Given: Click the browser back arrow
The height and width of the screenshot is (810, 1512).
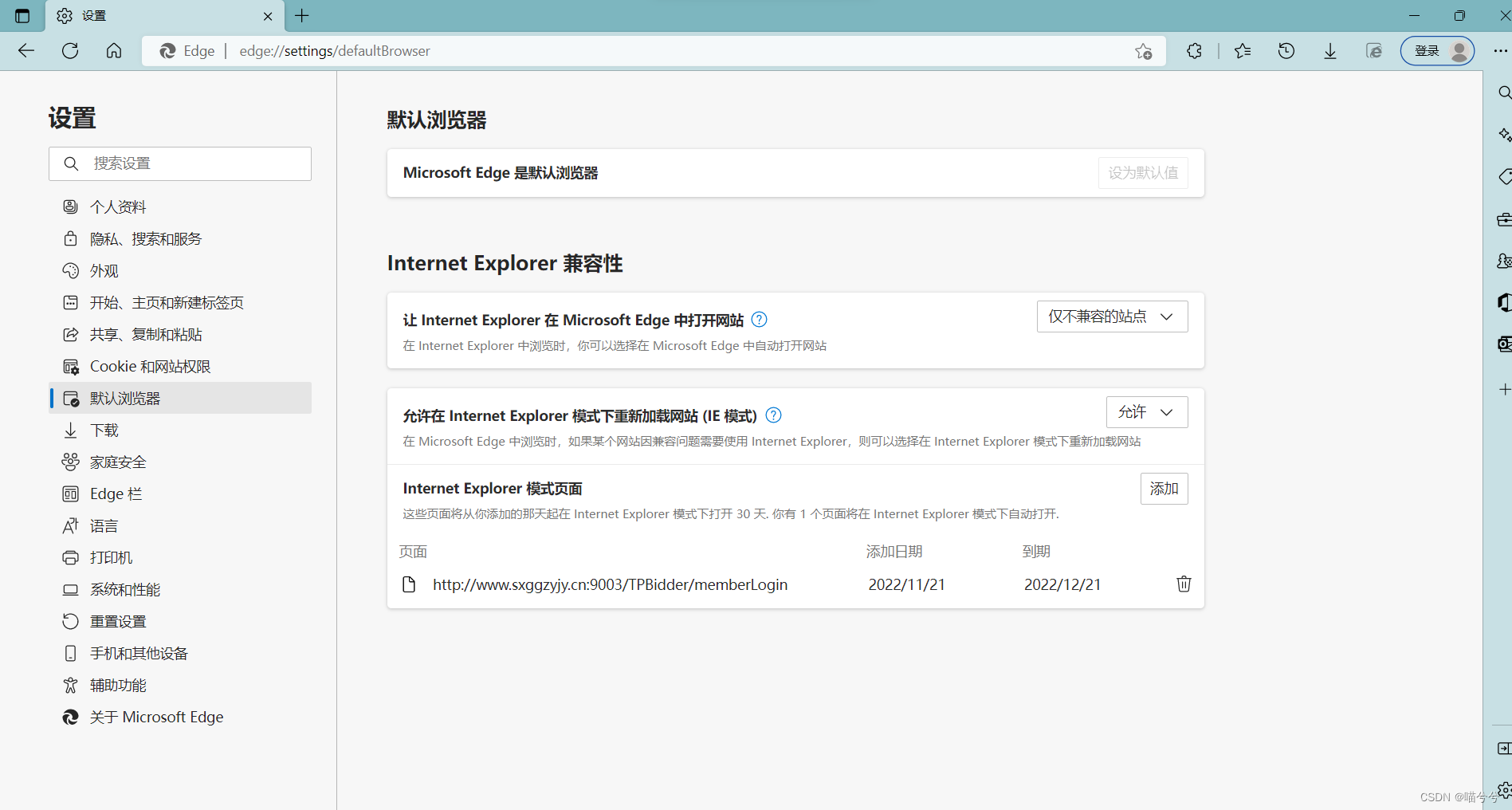Looking at the screenshot, I should click(x=26, y=51).
